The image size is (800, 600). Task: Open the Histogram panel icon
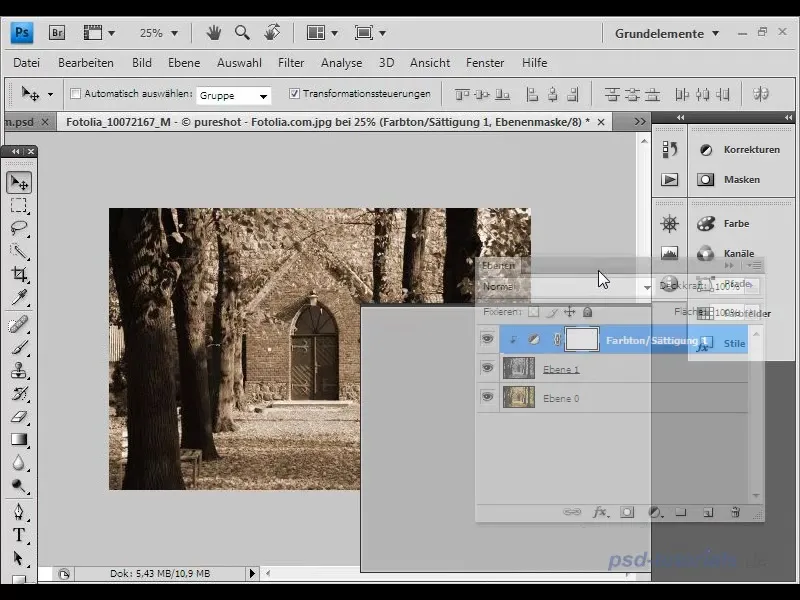669,253
